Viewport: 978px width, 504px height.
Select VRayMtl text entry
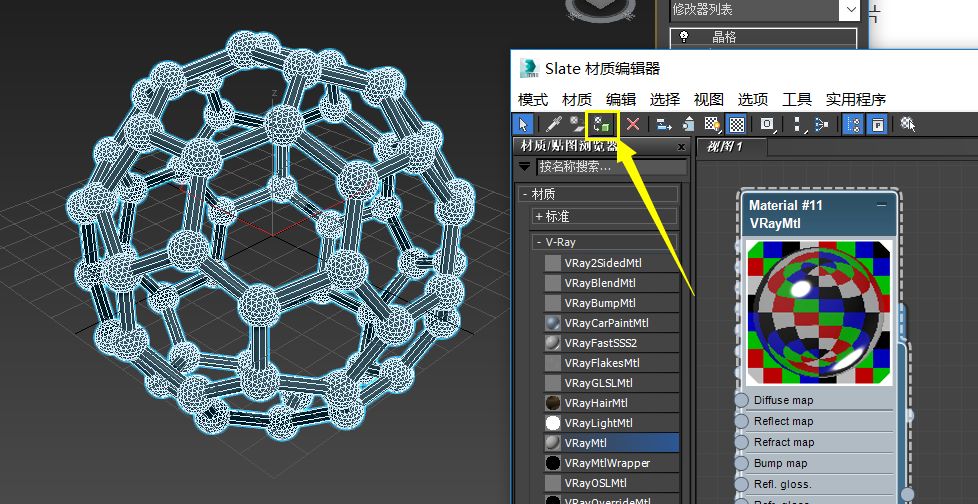[x=586, y=443]
